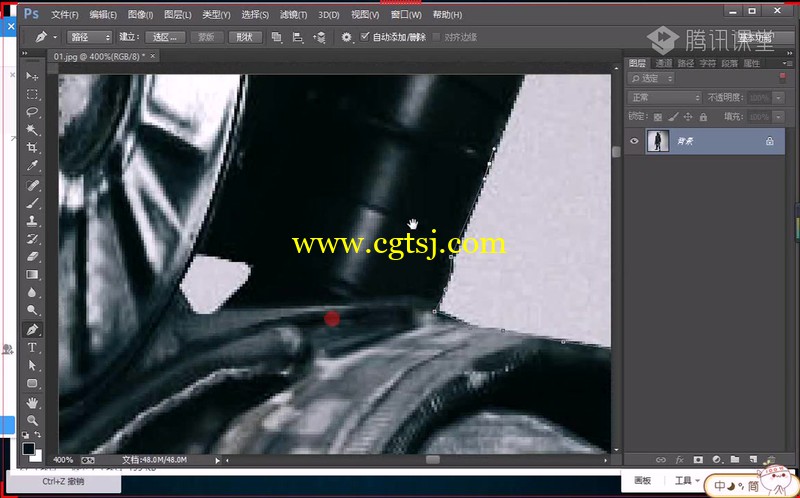The height and width of the screenshot is (498, 800).
Task: Add a layer mask
Action: pyautogui.click(x=697, y=459)
